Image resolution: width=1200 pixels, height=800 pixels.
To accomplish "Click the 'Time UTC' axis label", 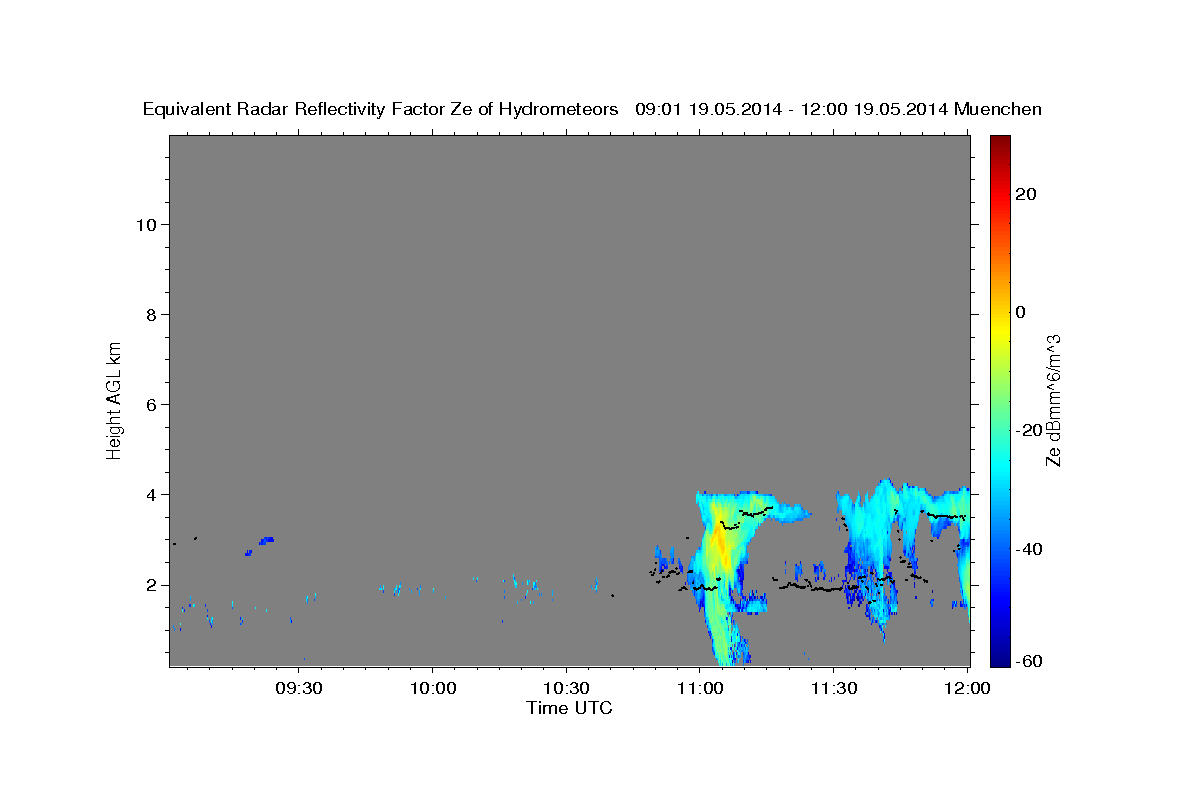I will 569,708.
